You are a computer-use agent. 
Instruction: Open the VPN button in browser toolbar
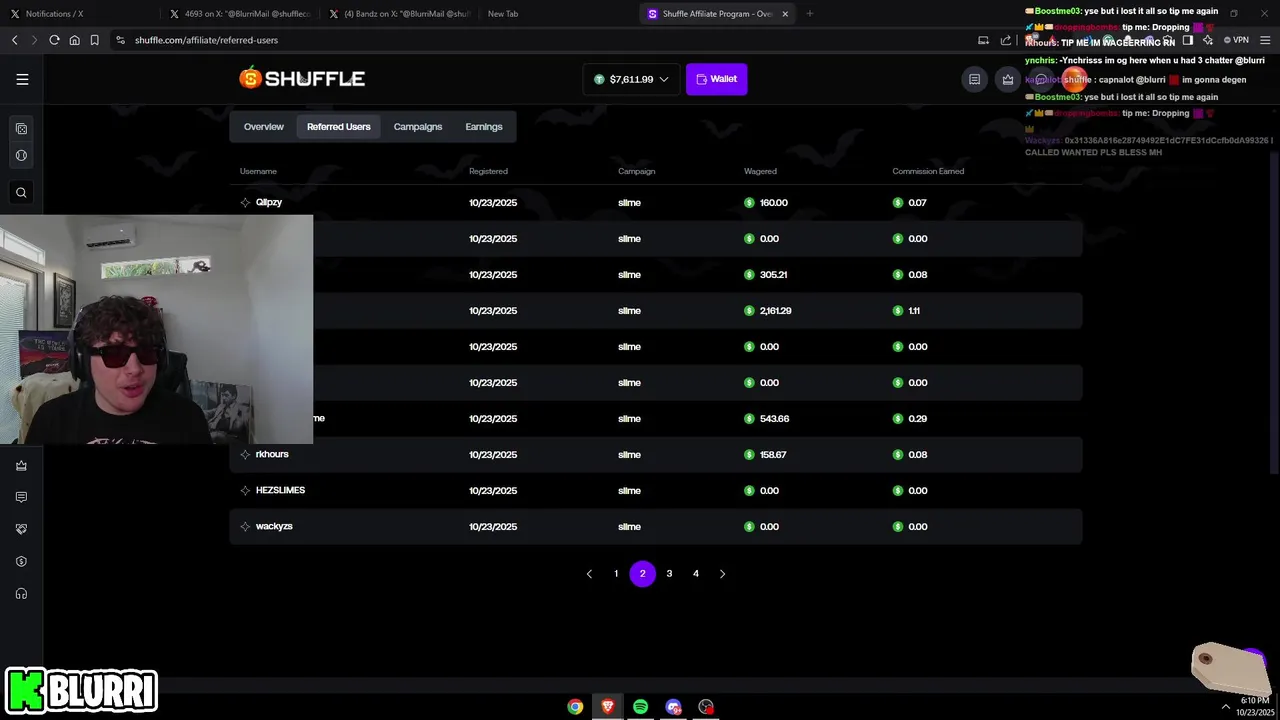tap(1236, 40)
